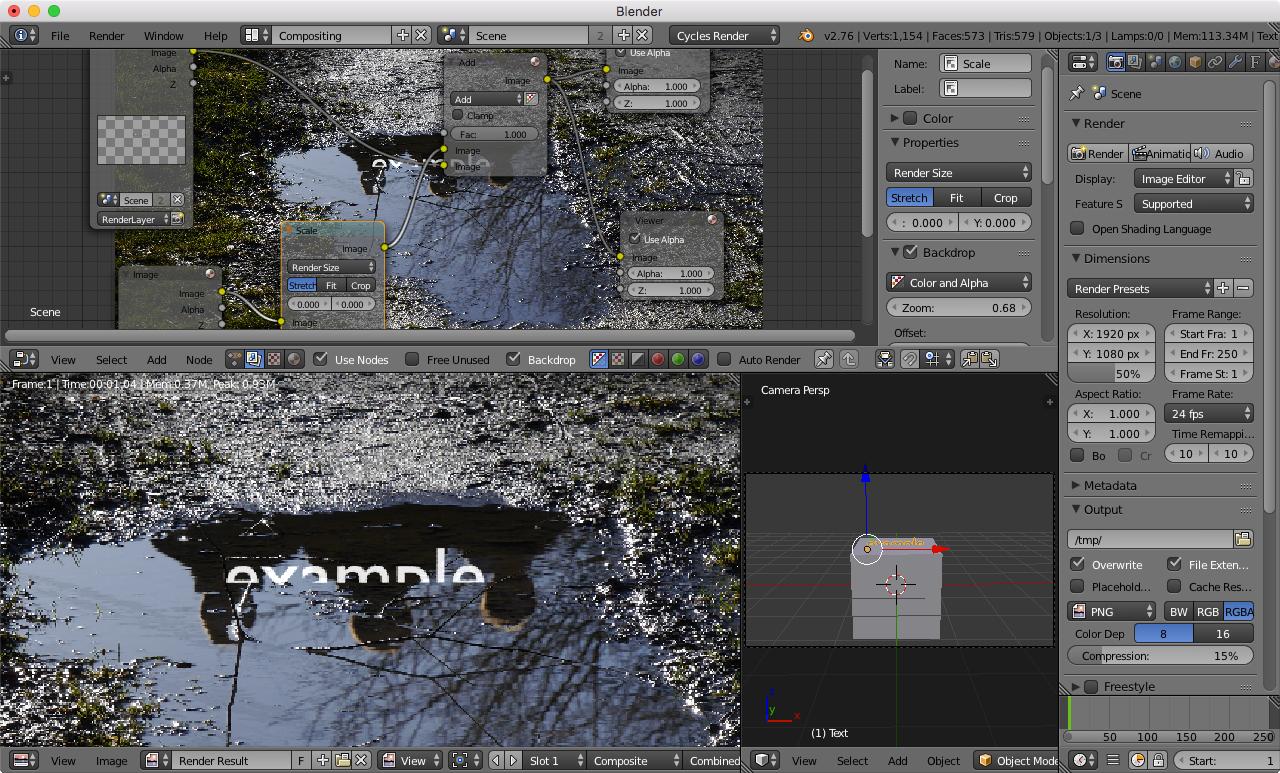Open the Object properties tab (cube icon)
Screen dimensions: 1280x773
point(1195,62)
